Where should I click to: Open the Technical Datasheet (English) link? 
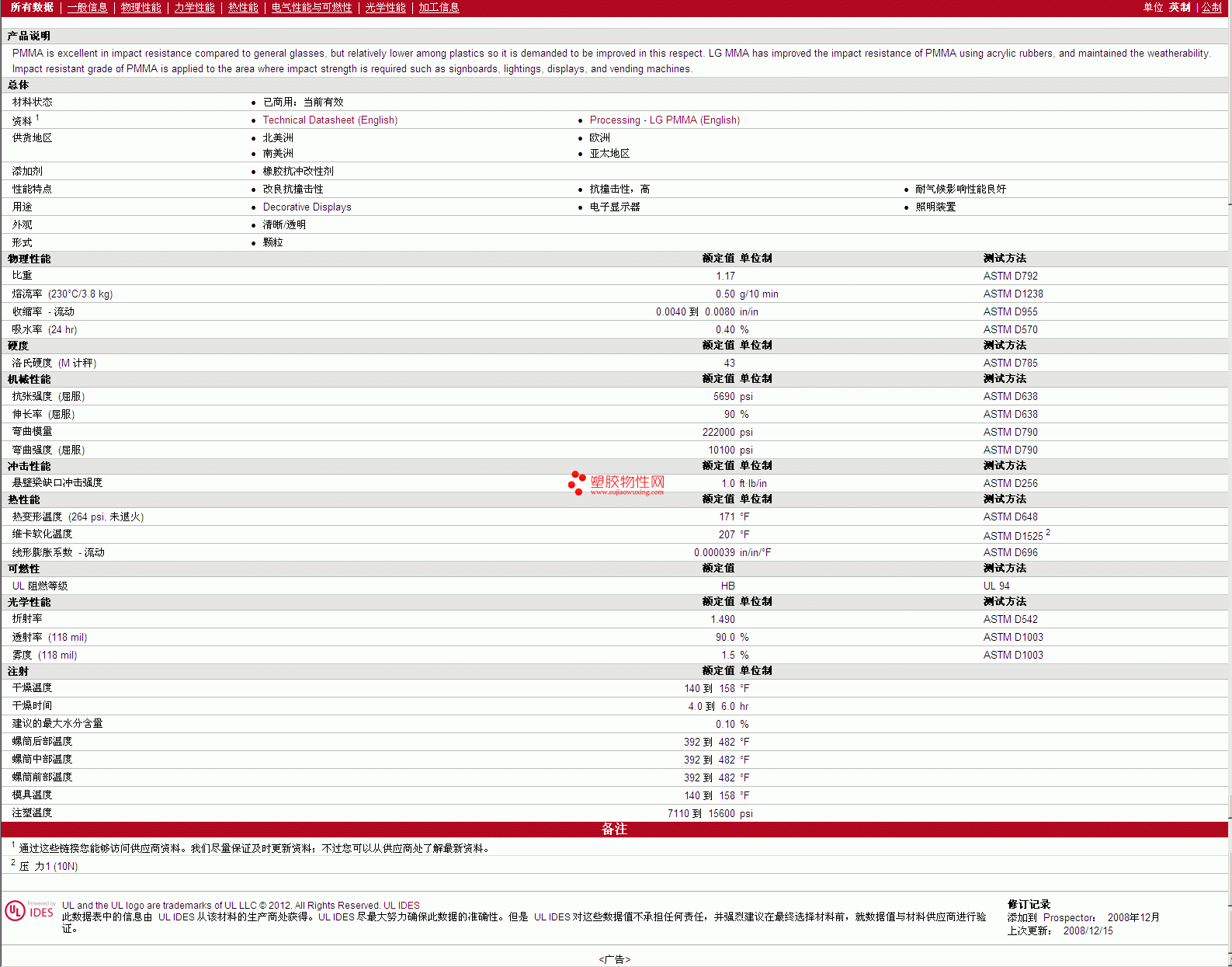point(330,120)
